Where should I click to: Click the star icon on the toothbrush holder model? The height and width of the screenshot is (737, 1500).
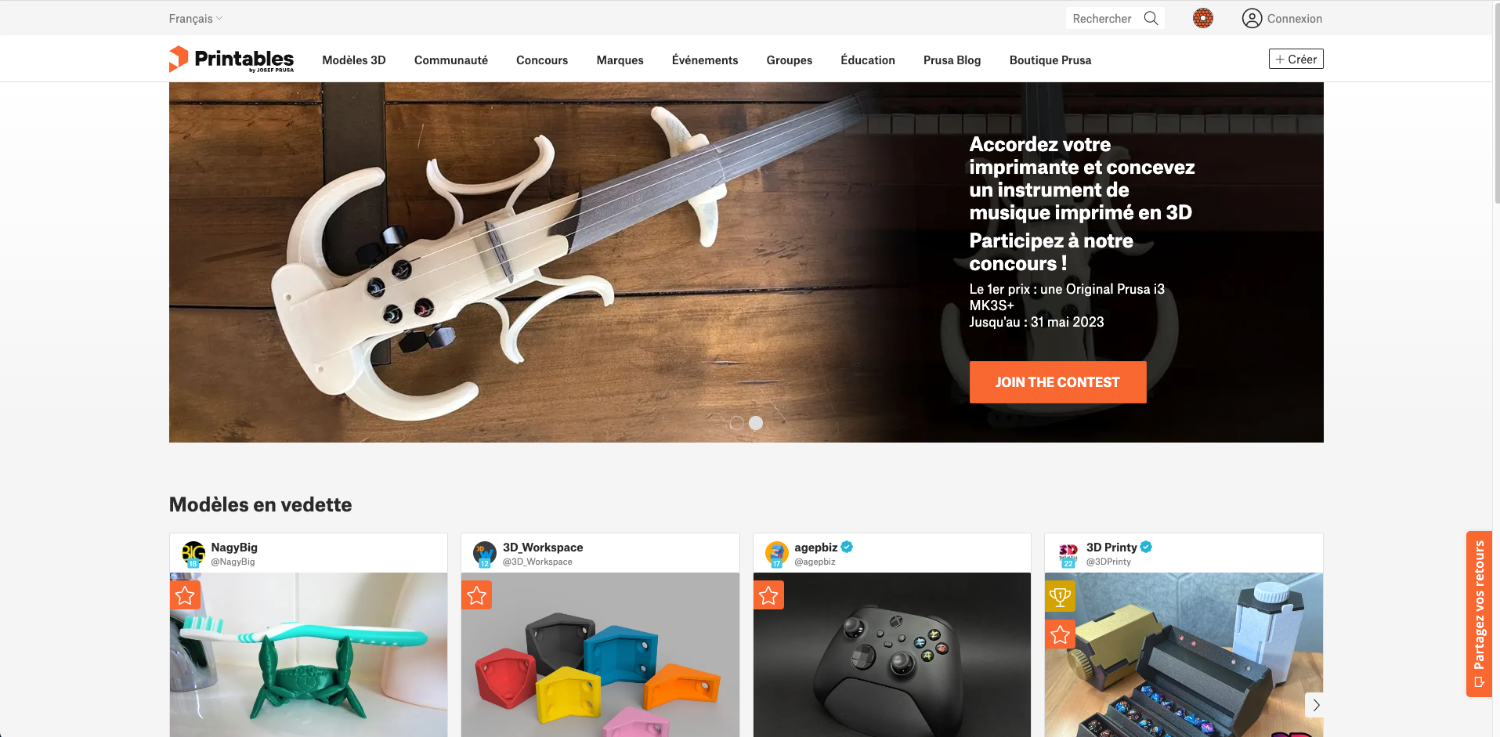pos(184,596)
